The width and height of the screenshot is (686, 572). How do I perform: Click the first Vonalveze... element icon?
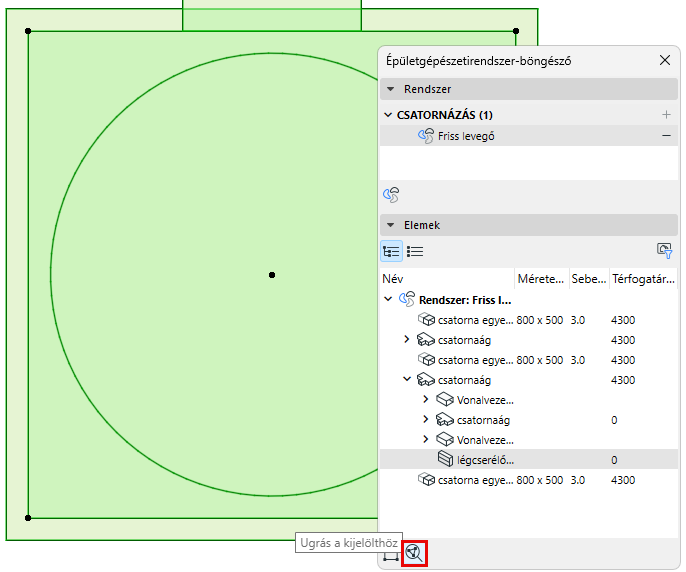(x=445, y=400)
